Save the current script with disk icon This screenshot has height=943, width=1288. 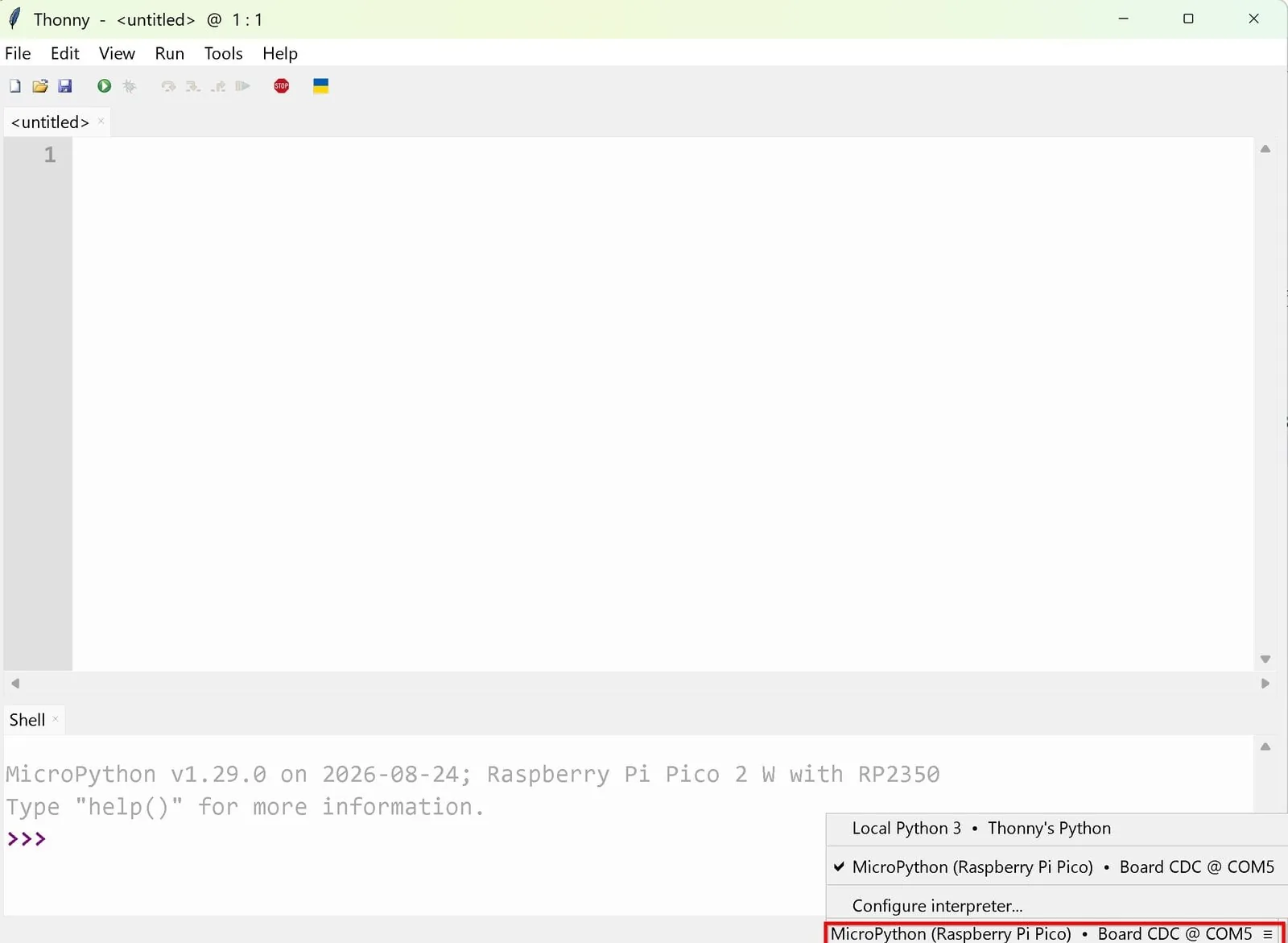coord(65,86)
